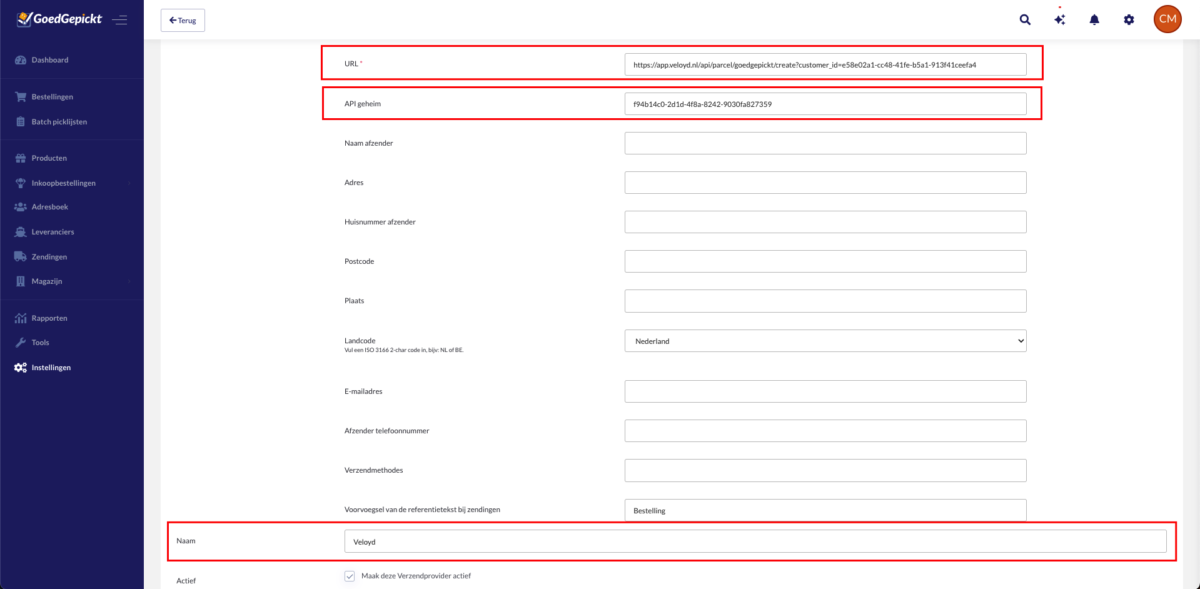Open Batch picklijsten page

(62, 122)
